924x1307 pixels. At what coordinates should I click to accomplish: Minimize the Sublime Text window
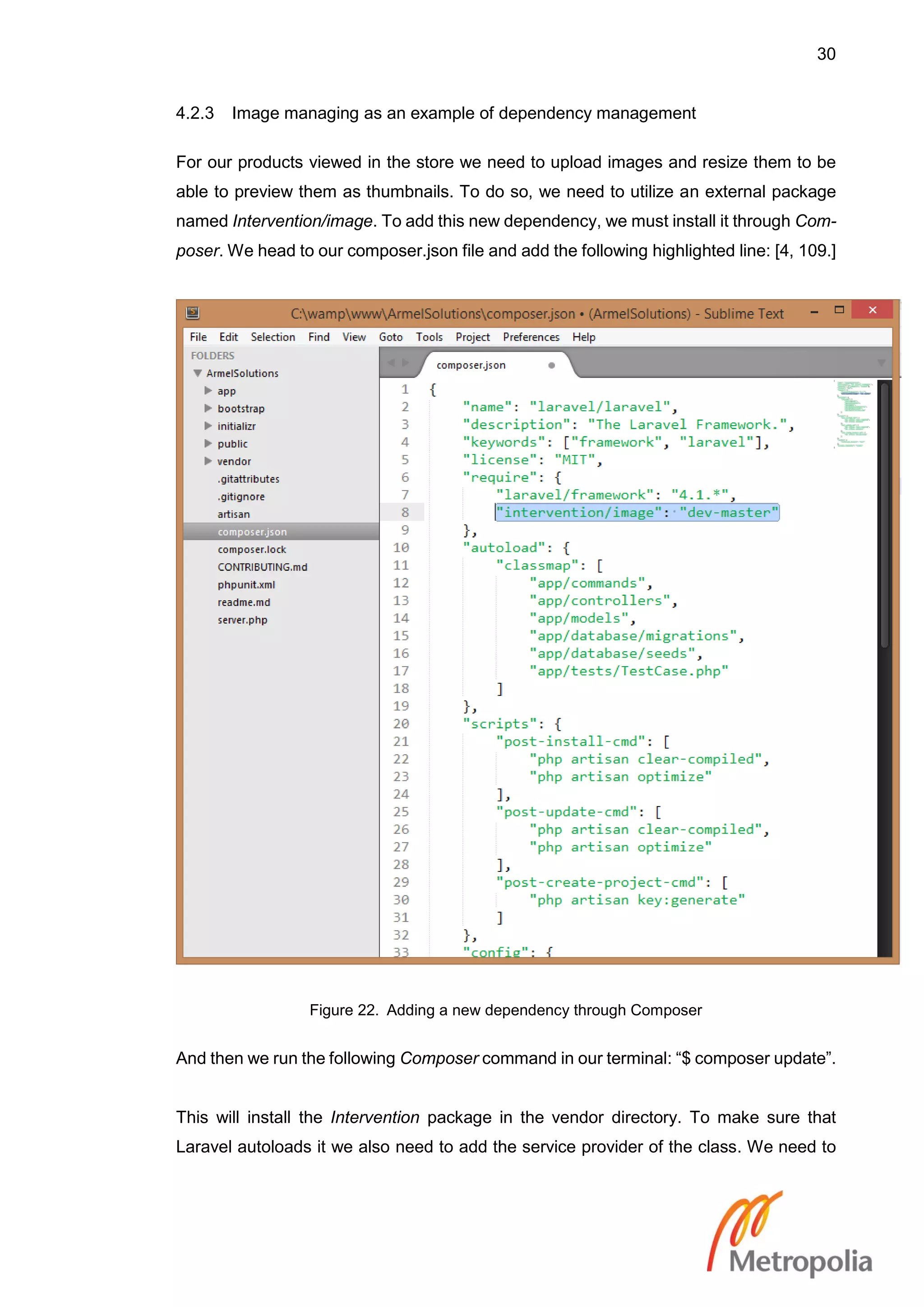click(814, 311)
